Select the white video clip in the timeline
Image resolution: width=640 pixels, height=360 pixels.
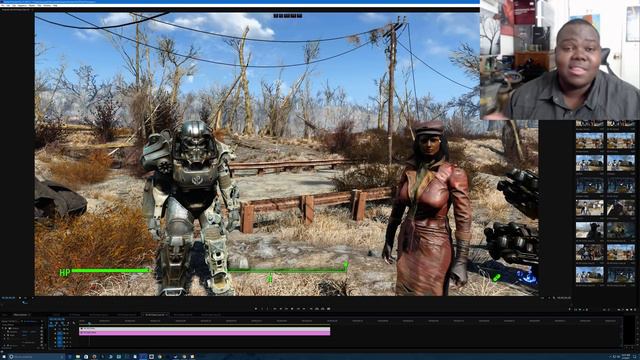pyautogui.click(x=204, y=328)
